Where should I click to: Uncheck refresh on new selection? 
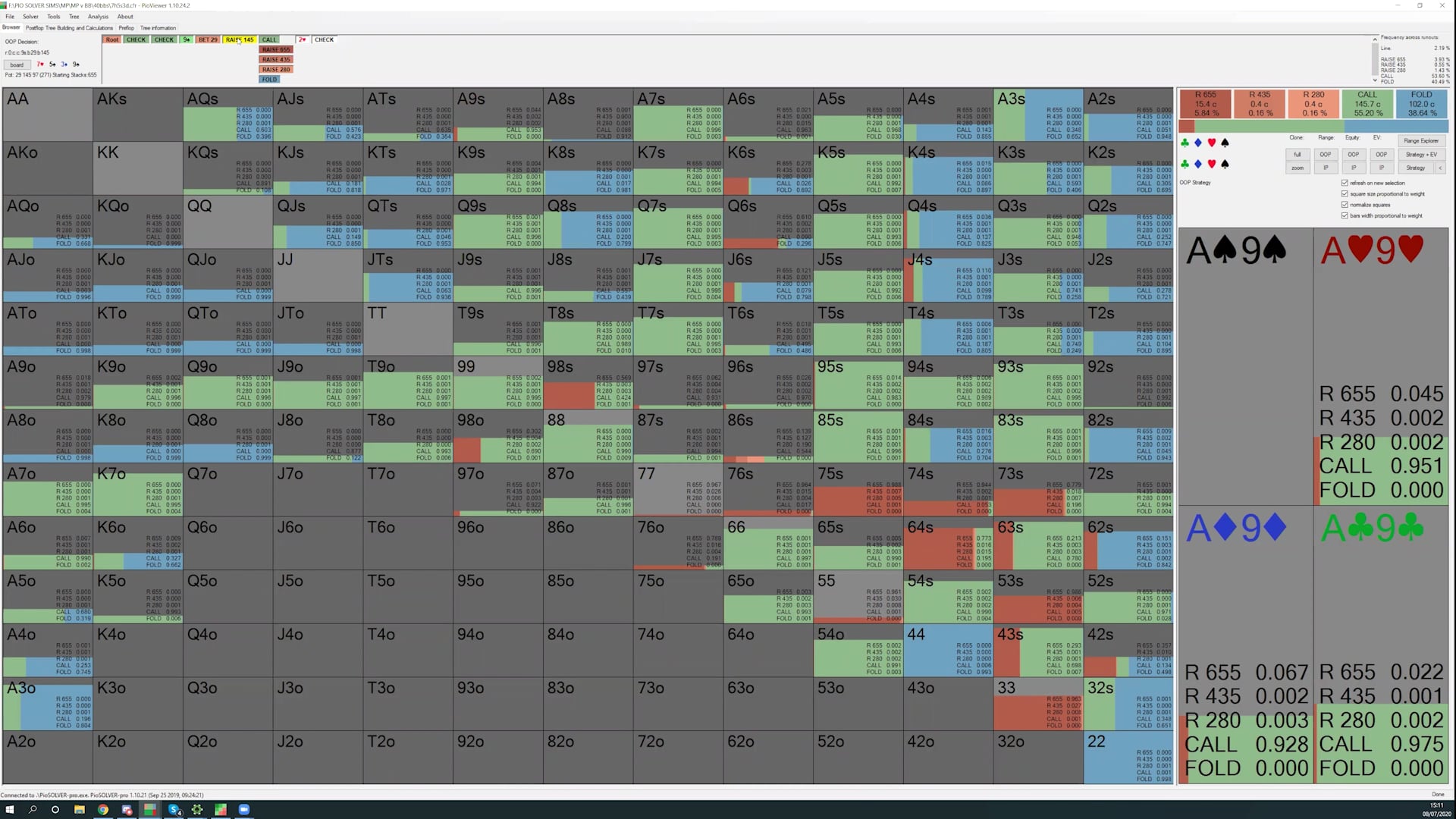(1345, 183)
